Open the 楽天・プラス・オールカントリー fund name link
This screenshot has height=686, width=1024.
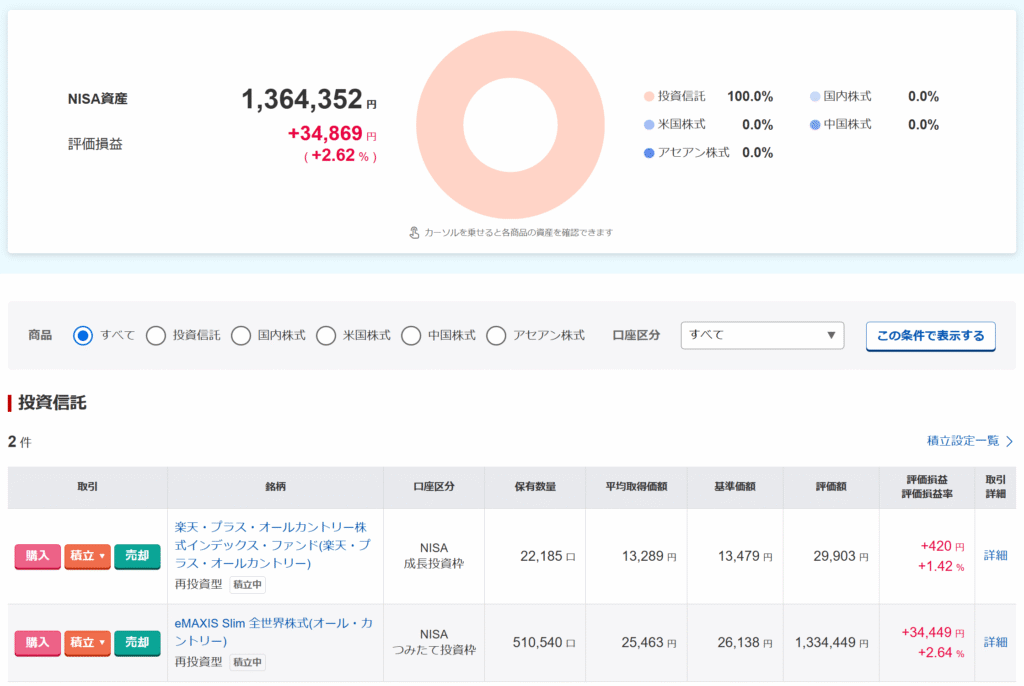click(x=272, y=545)
